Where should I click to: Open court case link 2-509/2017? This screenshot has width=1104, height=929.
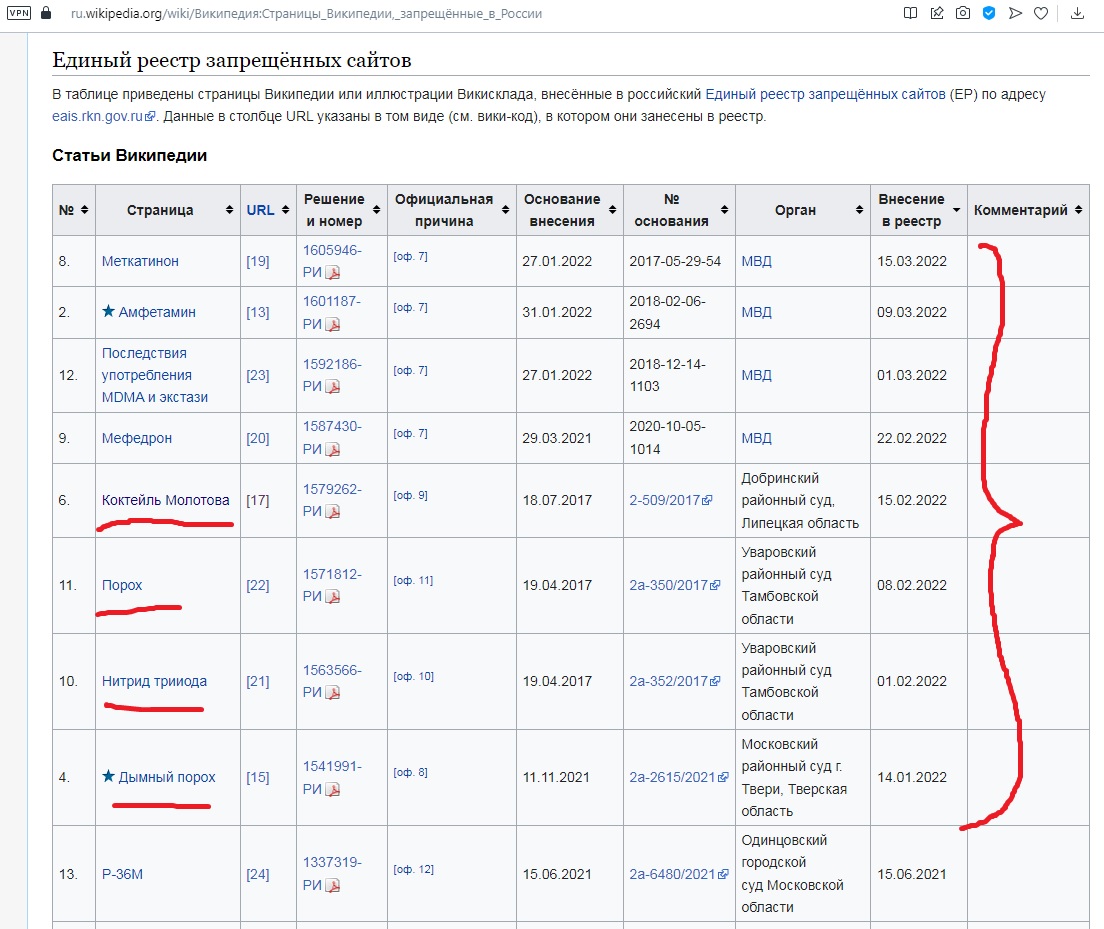671,500
